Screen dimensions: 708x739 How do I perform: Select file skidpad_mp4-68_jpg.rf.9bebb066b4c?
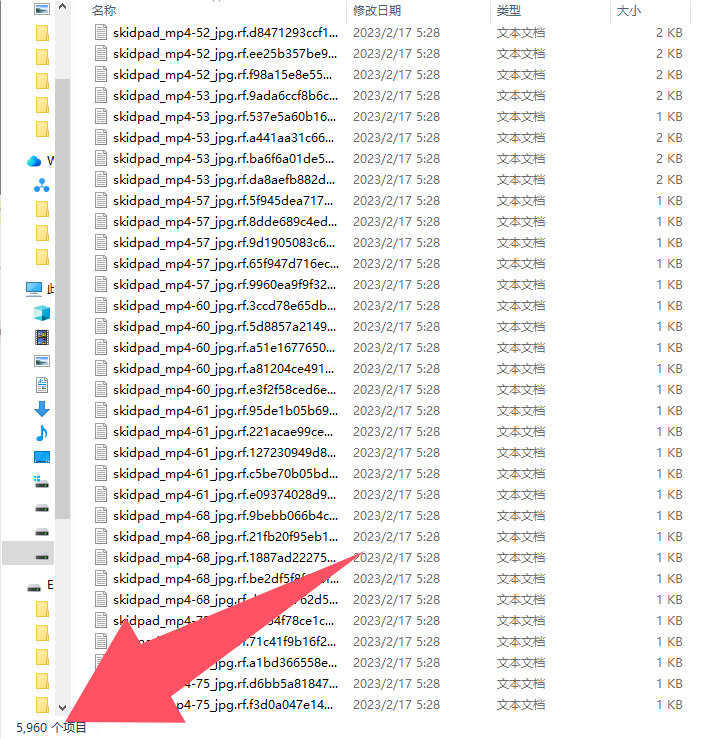[225, 516]
